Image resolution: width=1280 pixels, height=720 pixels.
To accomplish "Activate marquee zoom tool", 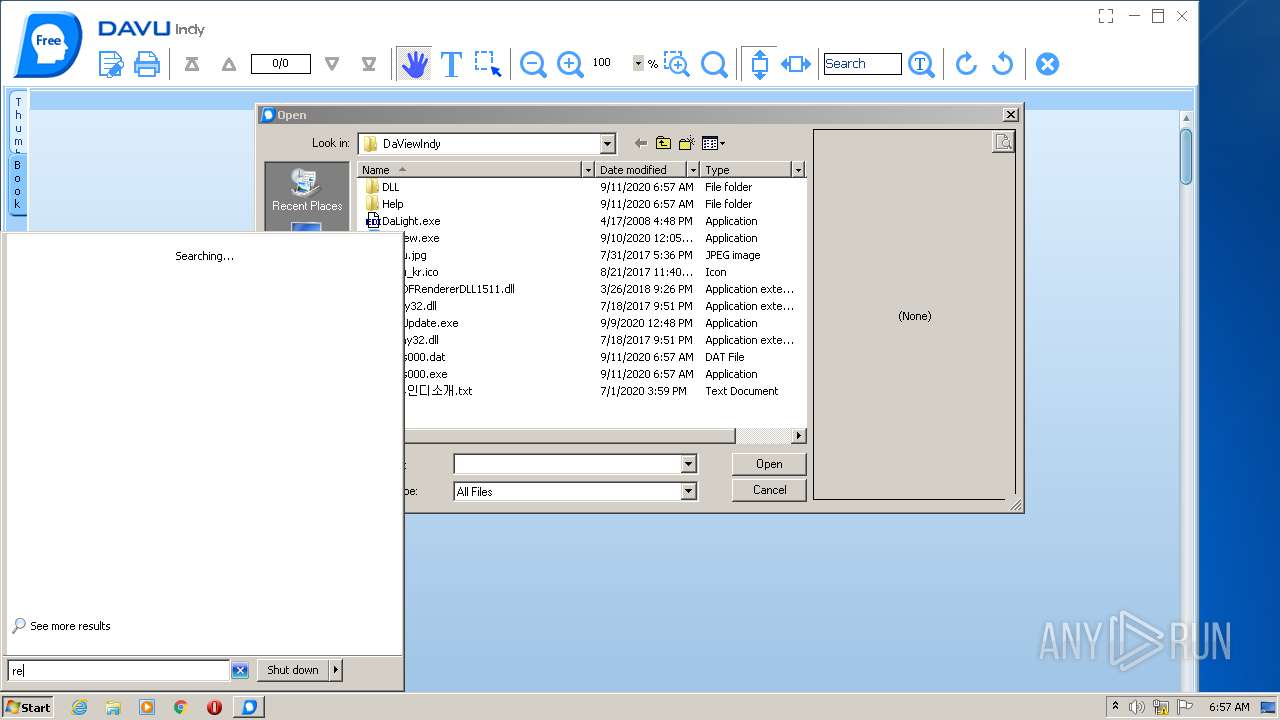I will pos(677,64).
